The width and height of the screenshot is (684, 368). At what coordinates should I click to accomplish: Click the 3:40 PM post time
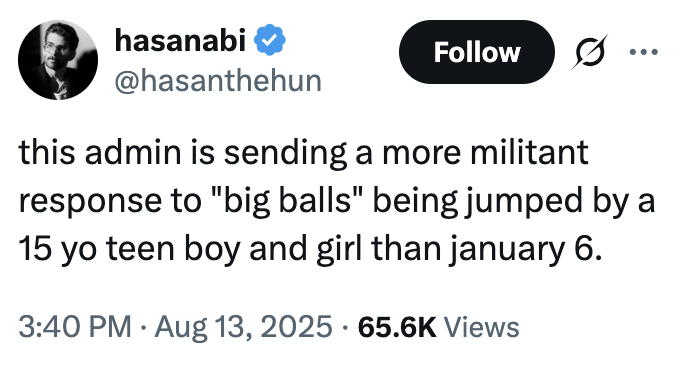click(75, 326)
